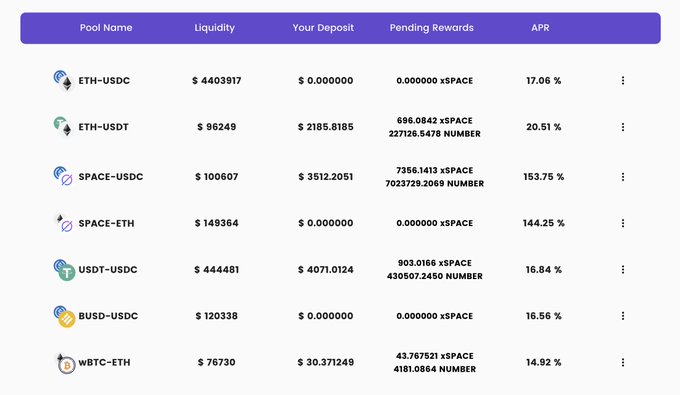
Task: Sort by the Liquidity column header
Action: tap(215, 28)
